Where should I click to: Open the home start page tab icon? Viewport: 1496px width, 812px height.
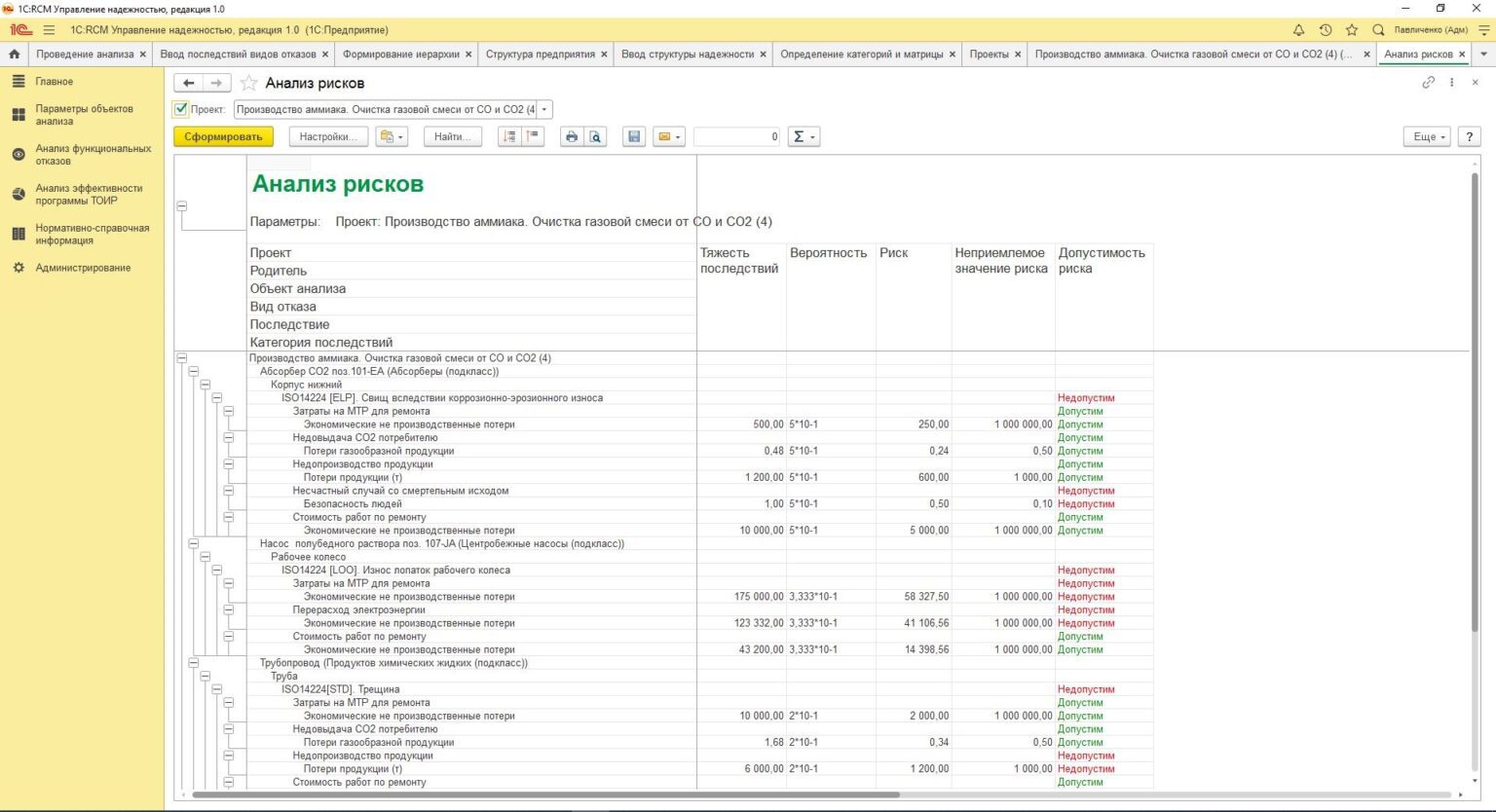tap(14, 55)
